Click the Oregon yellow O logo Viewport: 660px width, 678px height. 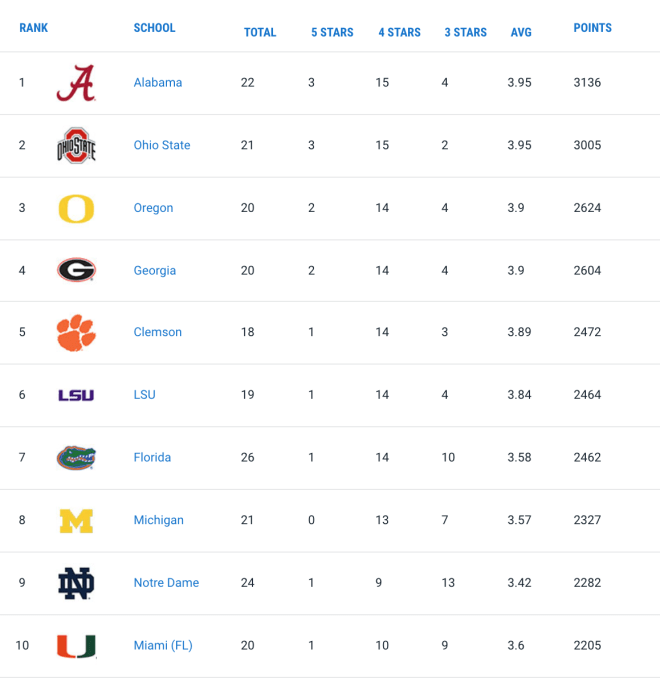coord(76,209)
